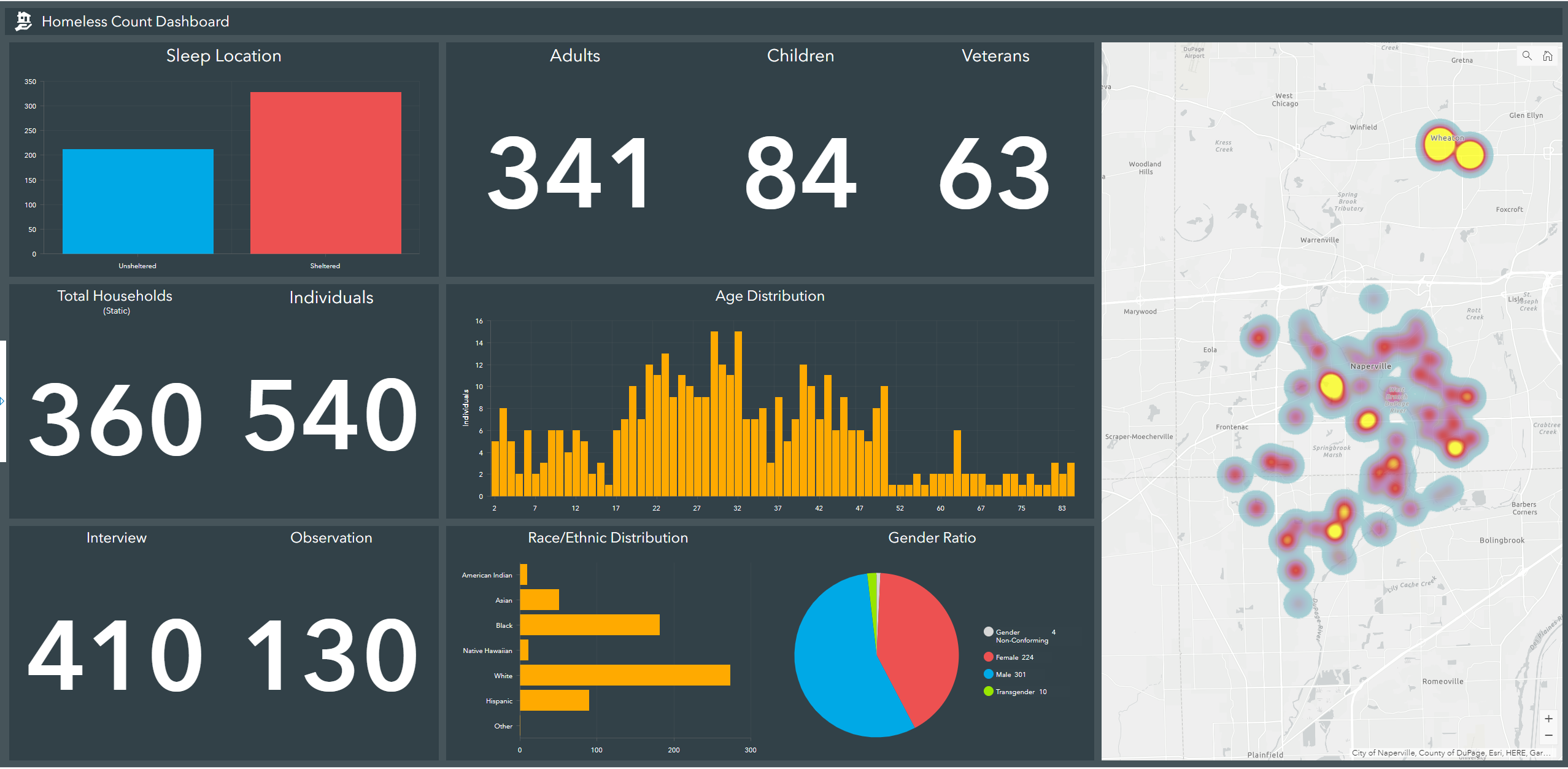
Task: Open the map search tool
Action: click(x=1526, y=56)
